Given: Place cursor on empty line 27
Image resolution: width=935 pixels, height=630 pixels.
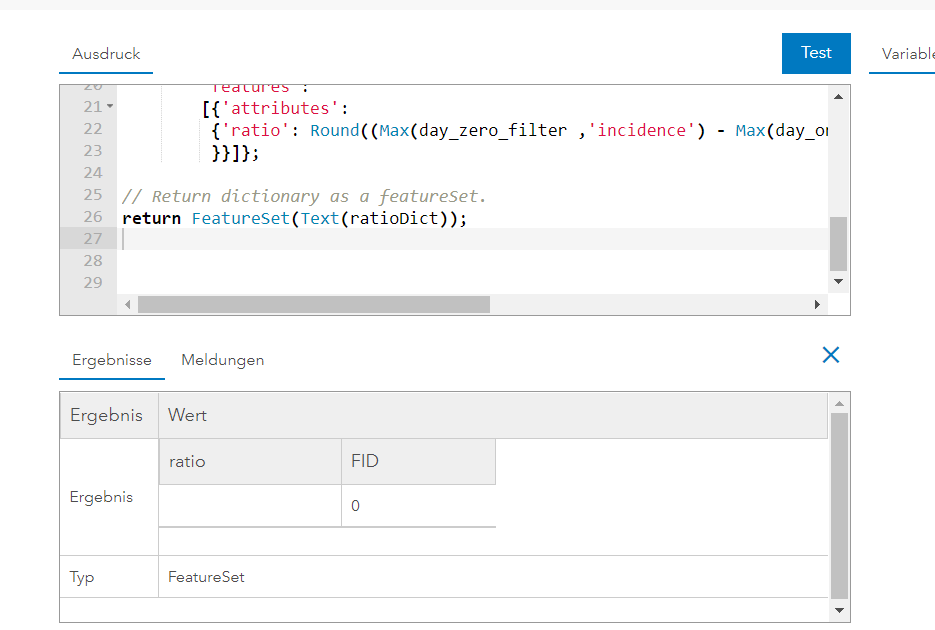Looking at the screenshot, I should (400, 238).
